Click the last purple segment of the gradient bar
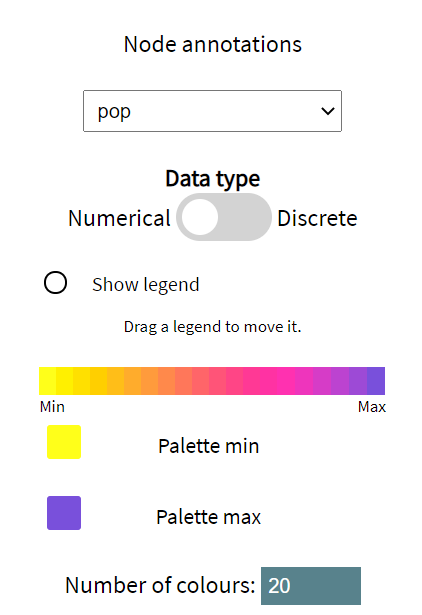Viewport: 422px width, 615px height. coord(376,381)
